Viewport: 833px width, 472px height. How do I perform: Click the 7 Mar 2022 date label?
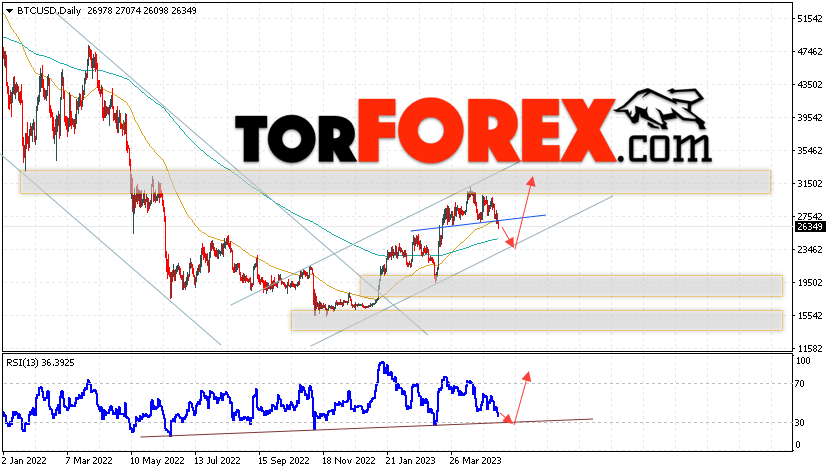point(89,460)
